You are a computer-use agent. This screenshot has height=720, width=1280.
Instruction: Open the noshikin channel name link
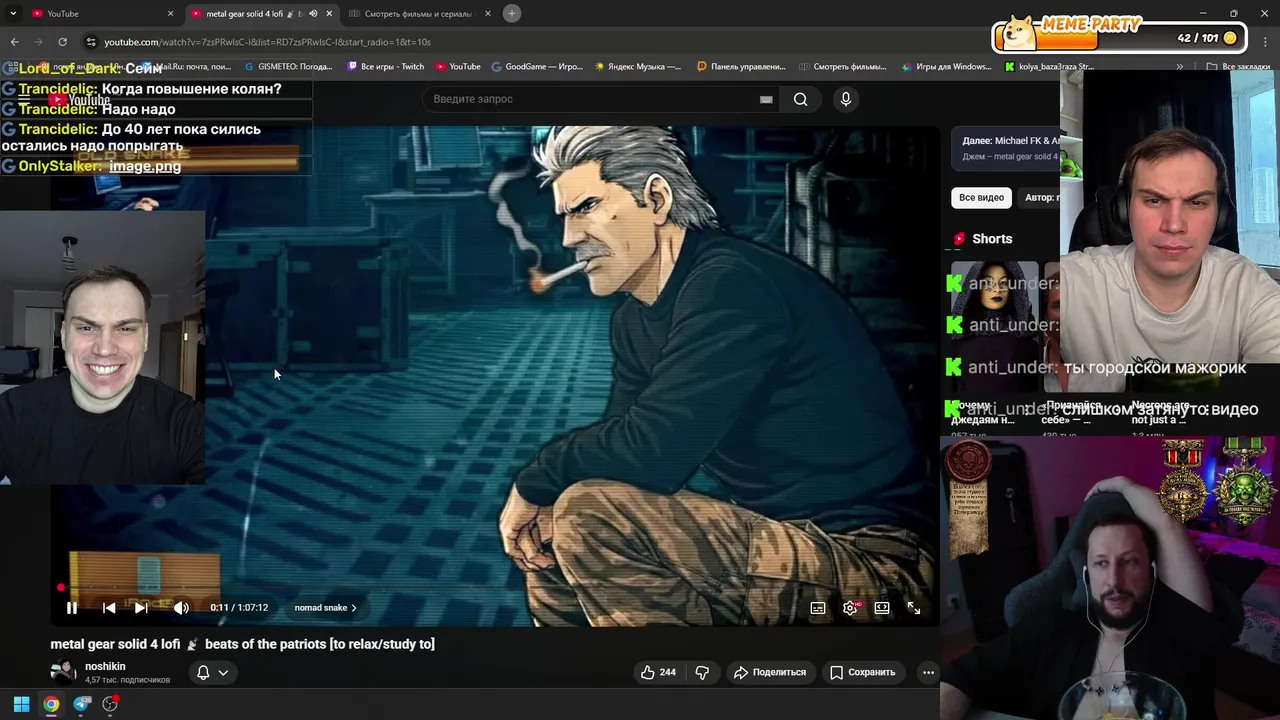click(x=105, y=666)
